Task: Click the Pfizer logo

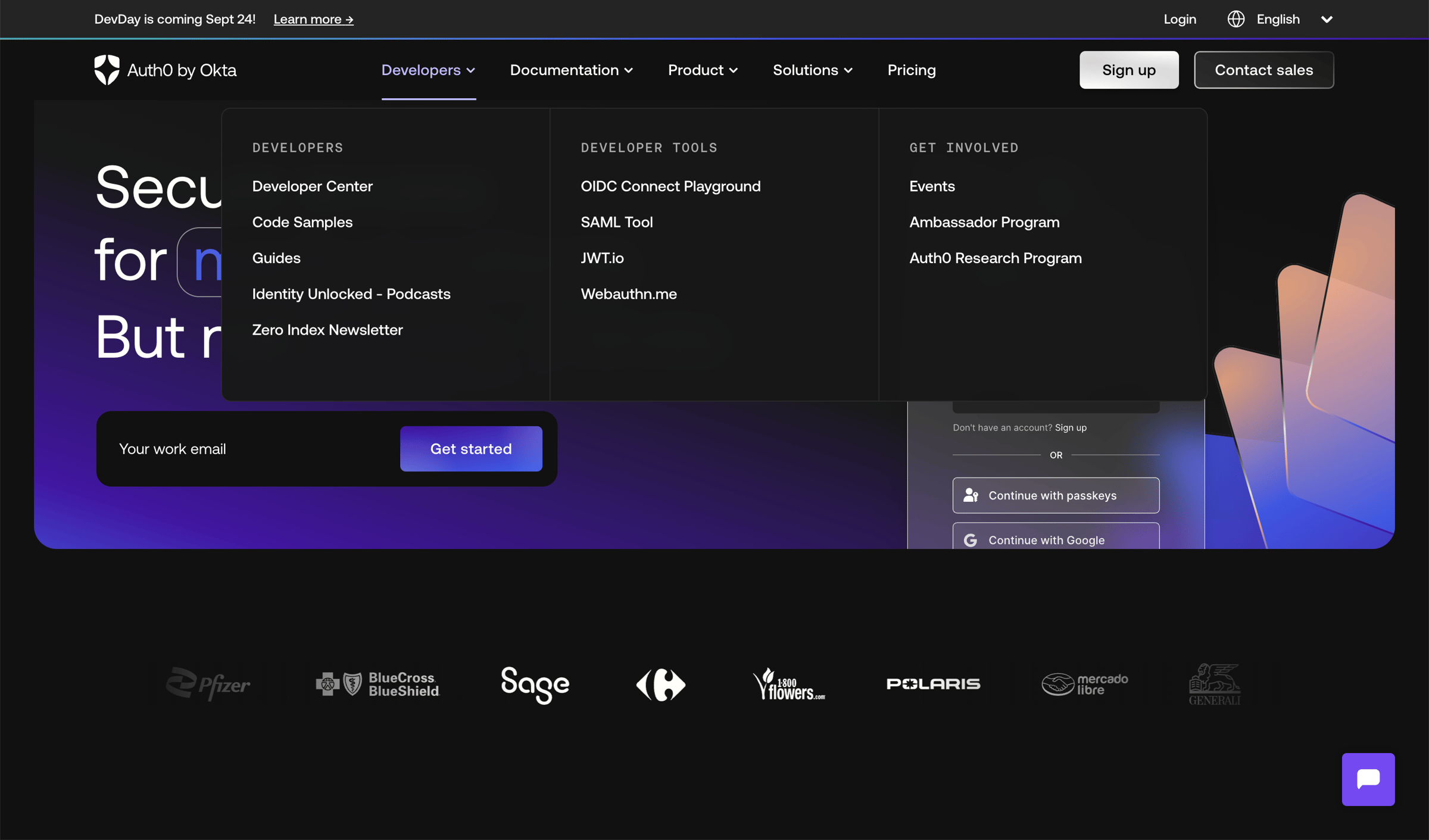Action: coord(208,684)
